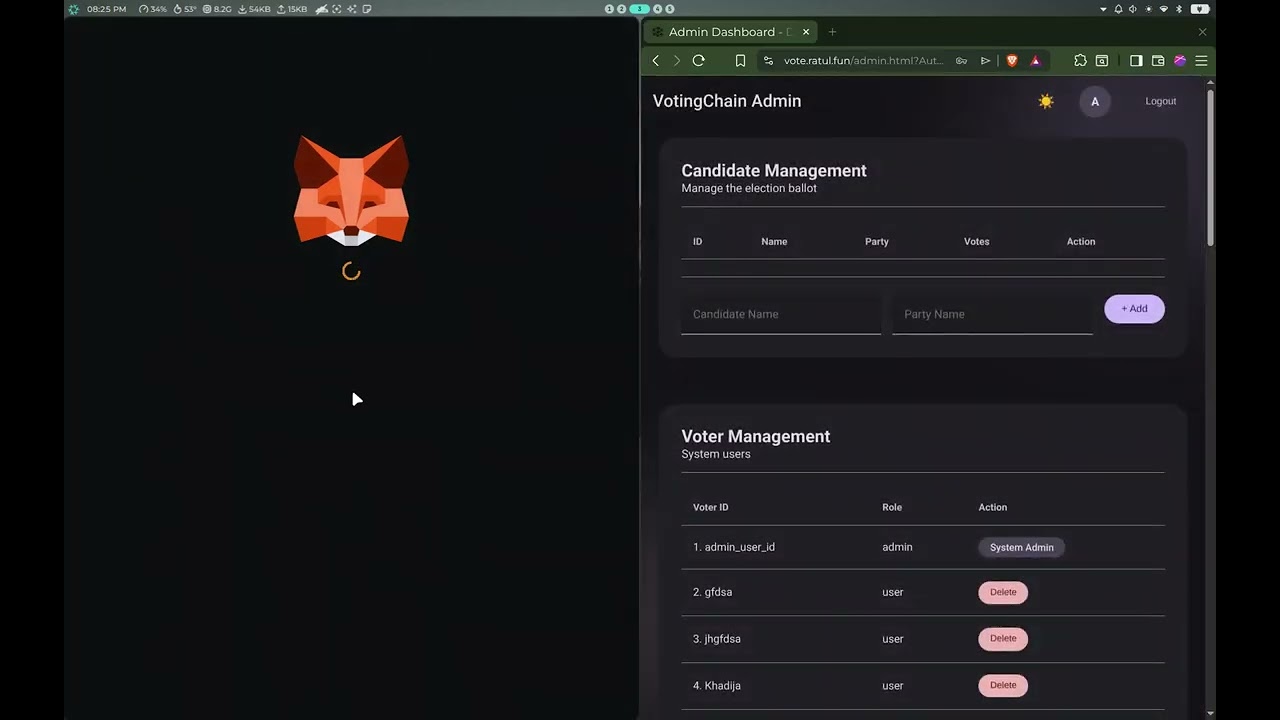
Task: Select the '3. jhgfdsa' voter row text
Action: click(x=717, y=639)
